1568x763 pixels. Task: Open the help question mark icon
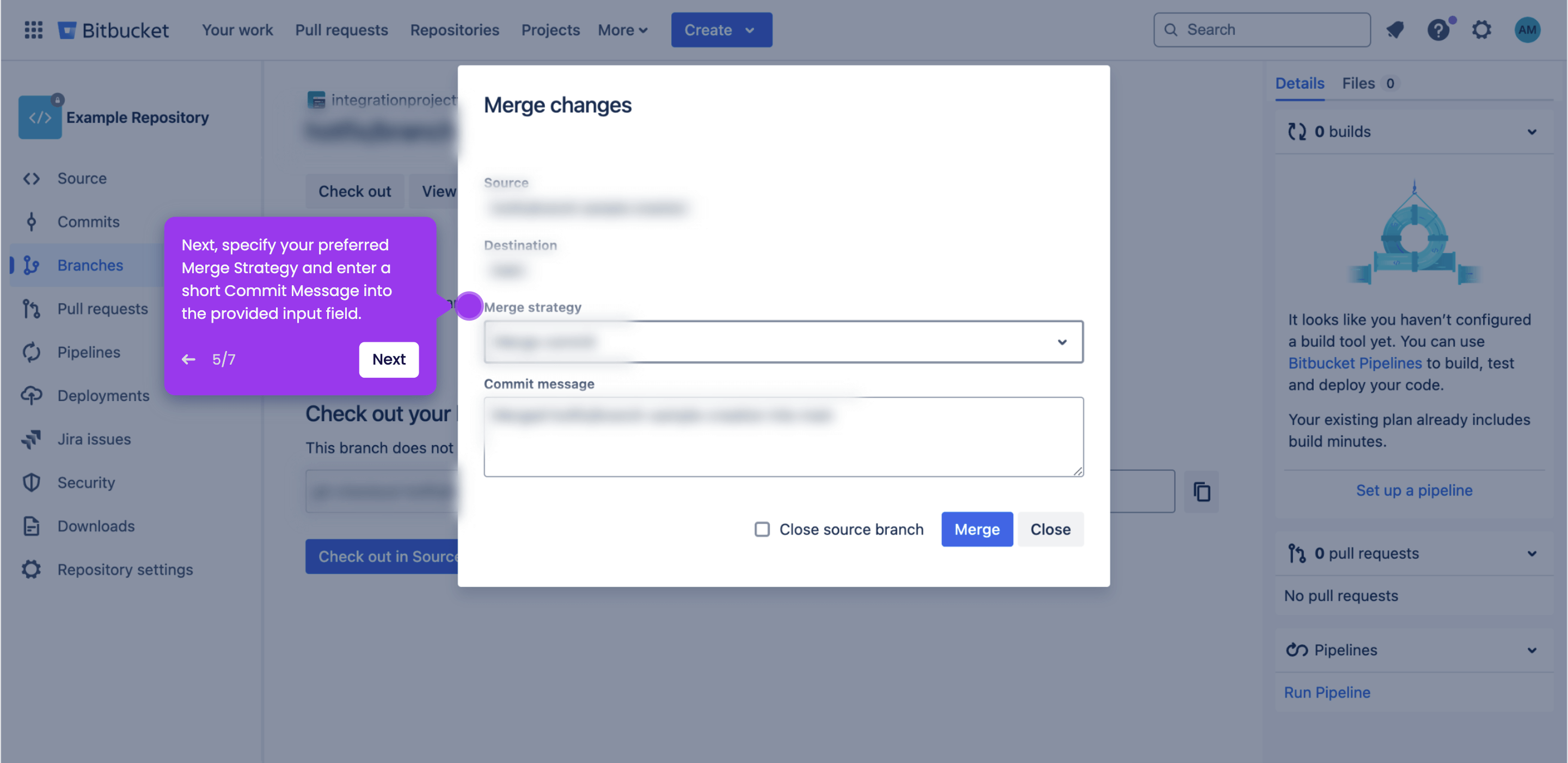click(x=1439, y=30)
